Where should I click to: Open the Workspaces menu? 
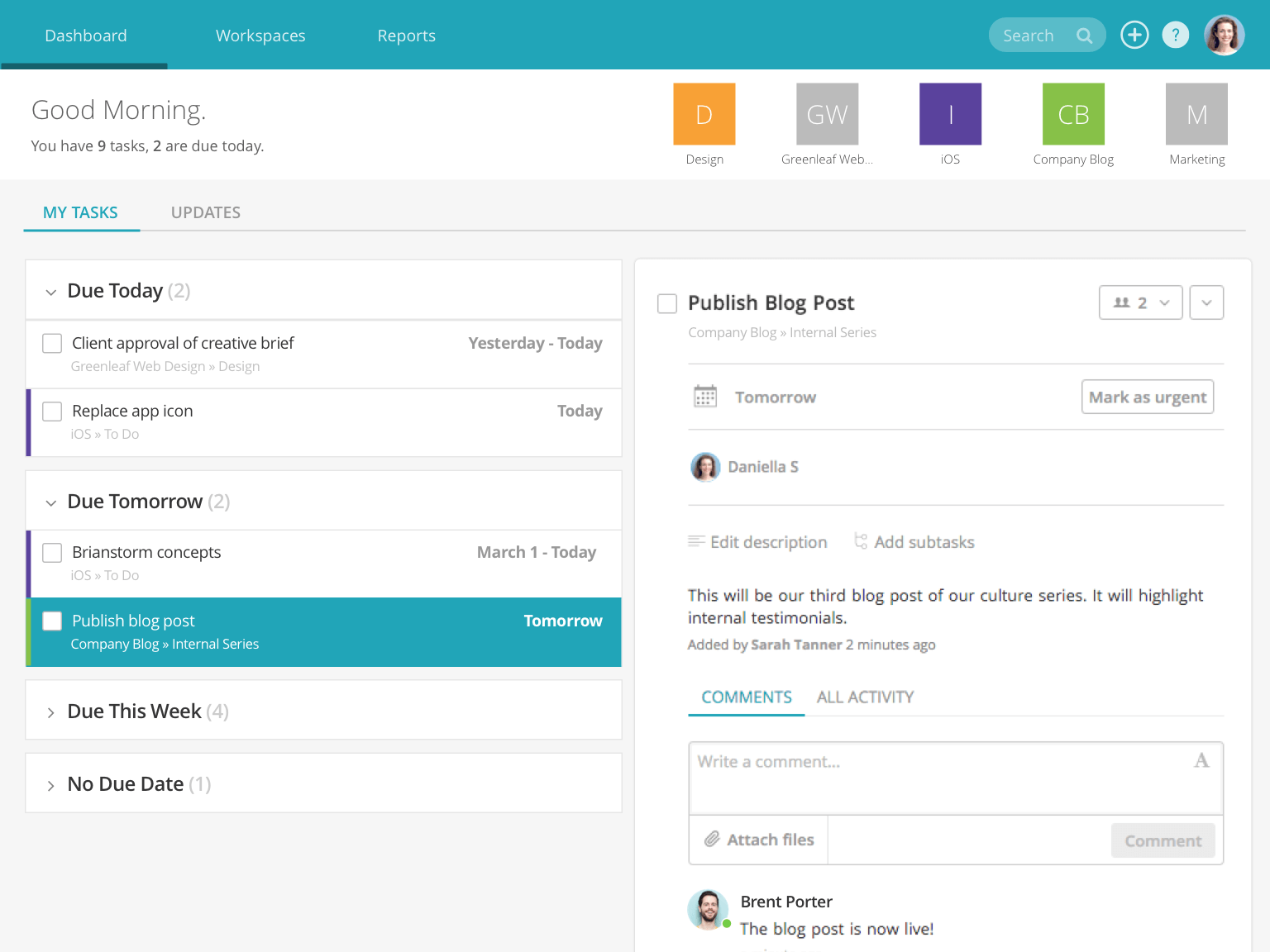click(x=260, y=36)
